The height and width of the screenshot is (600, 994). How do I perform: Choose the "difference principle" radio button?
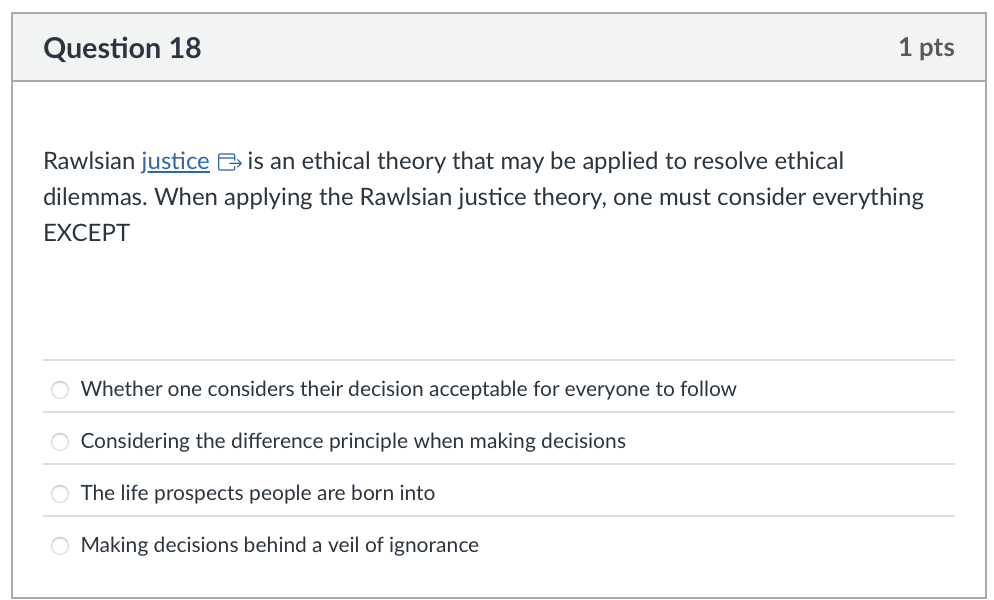point(61,442)
